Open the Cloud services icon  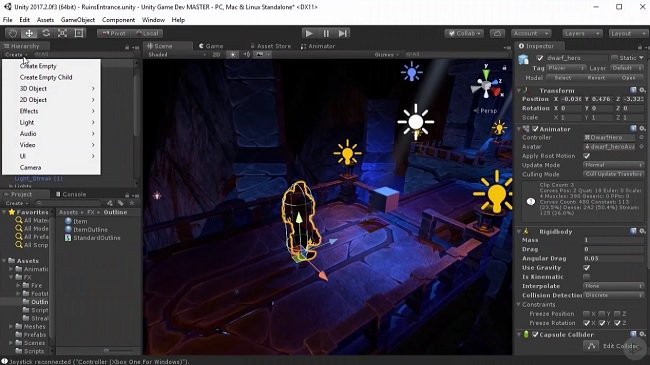[497, 33]
